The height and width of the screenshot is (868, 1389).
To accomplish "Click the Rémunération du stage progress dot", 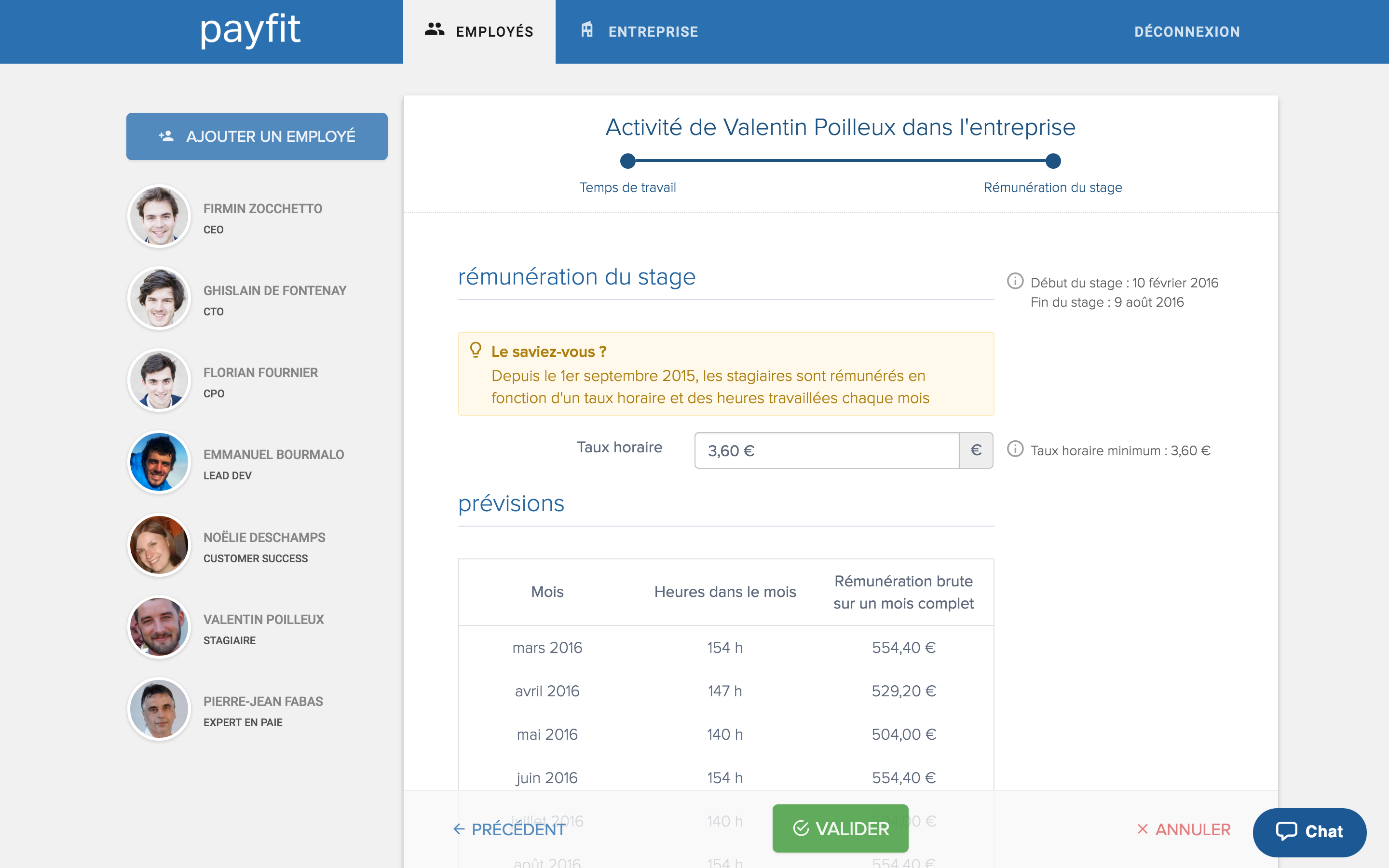I will tap(1053, 162).
